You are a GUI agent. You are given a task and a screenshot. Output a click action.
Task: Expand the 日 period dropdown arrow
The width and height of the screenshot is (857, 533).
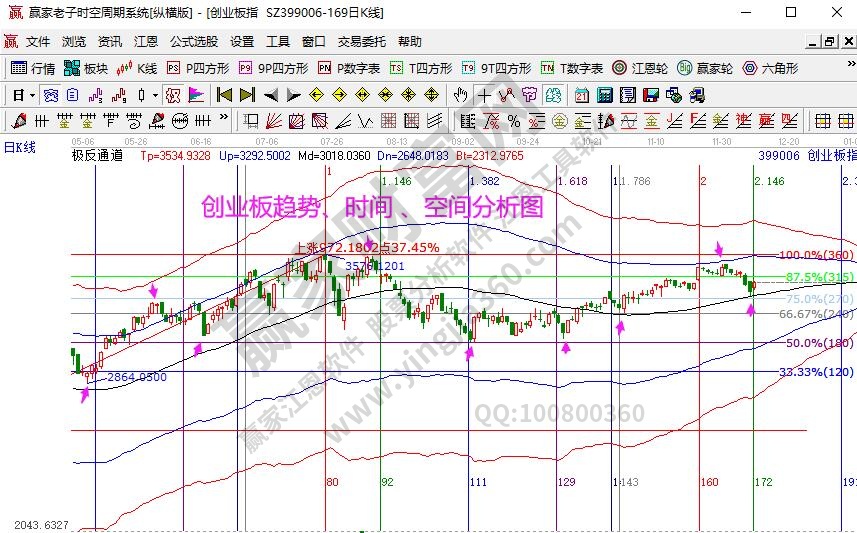[32, 95]
